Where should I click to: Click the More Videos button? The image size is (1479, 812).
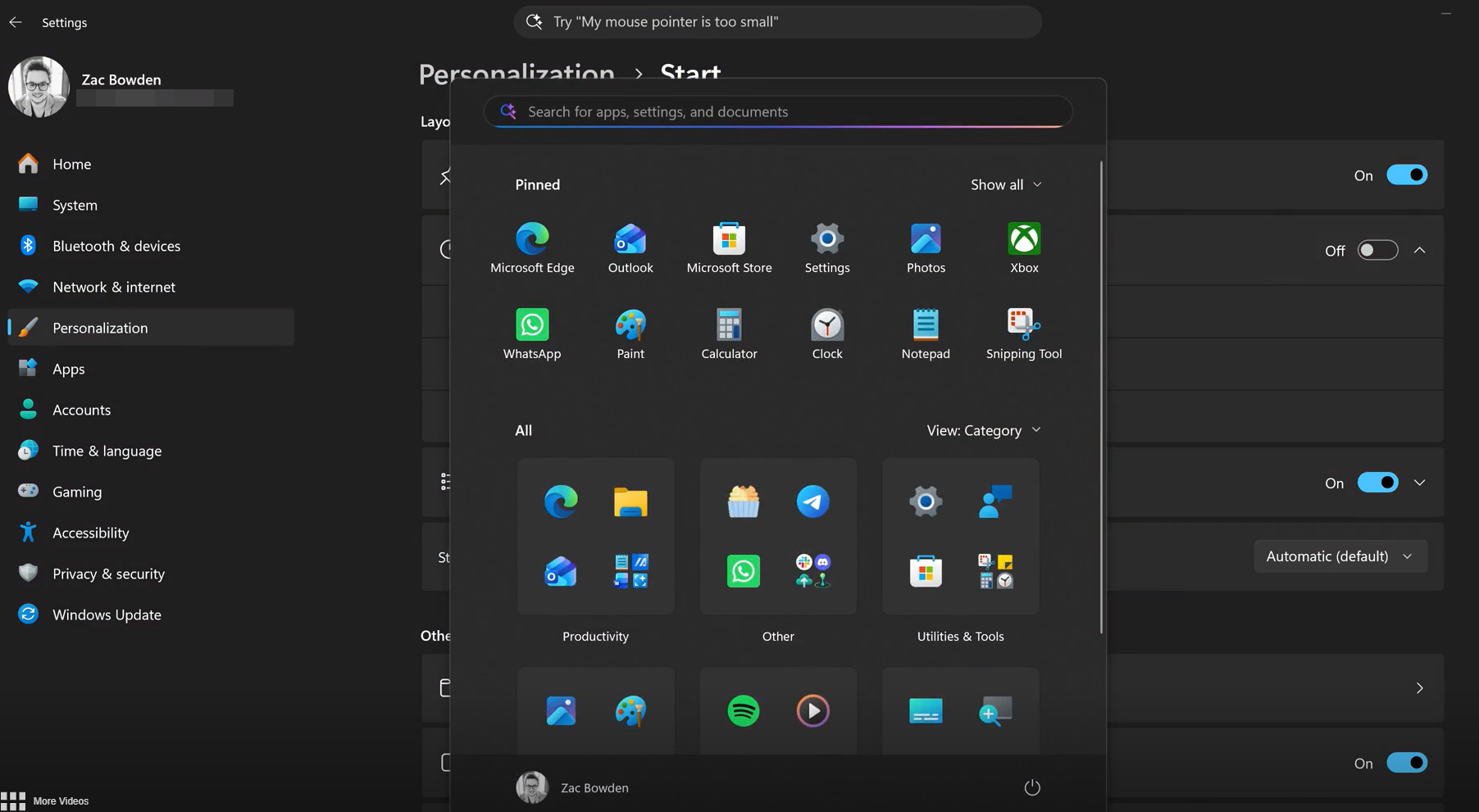click(45, 801)
